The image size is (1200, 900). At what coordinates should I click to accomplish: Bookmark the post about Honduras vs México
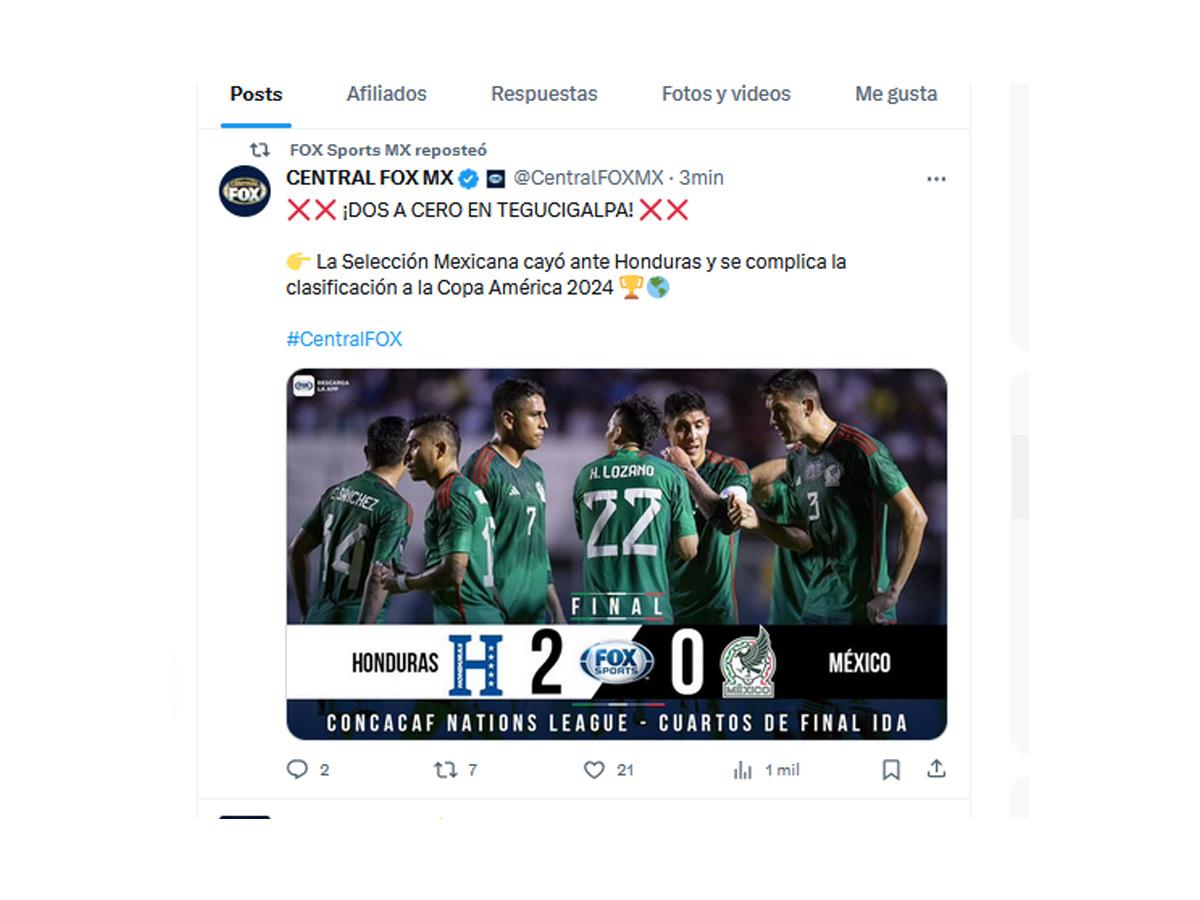(x=892, y=770)
